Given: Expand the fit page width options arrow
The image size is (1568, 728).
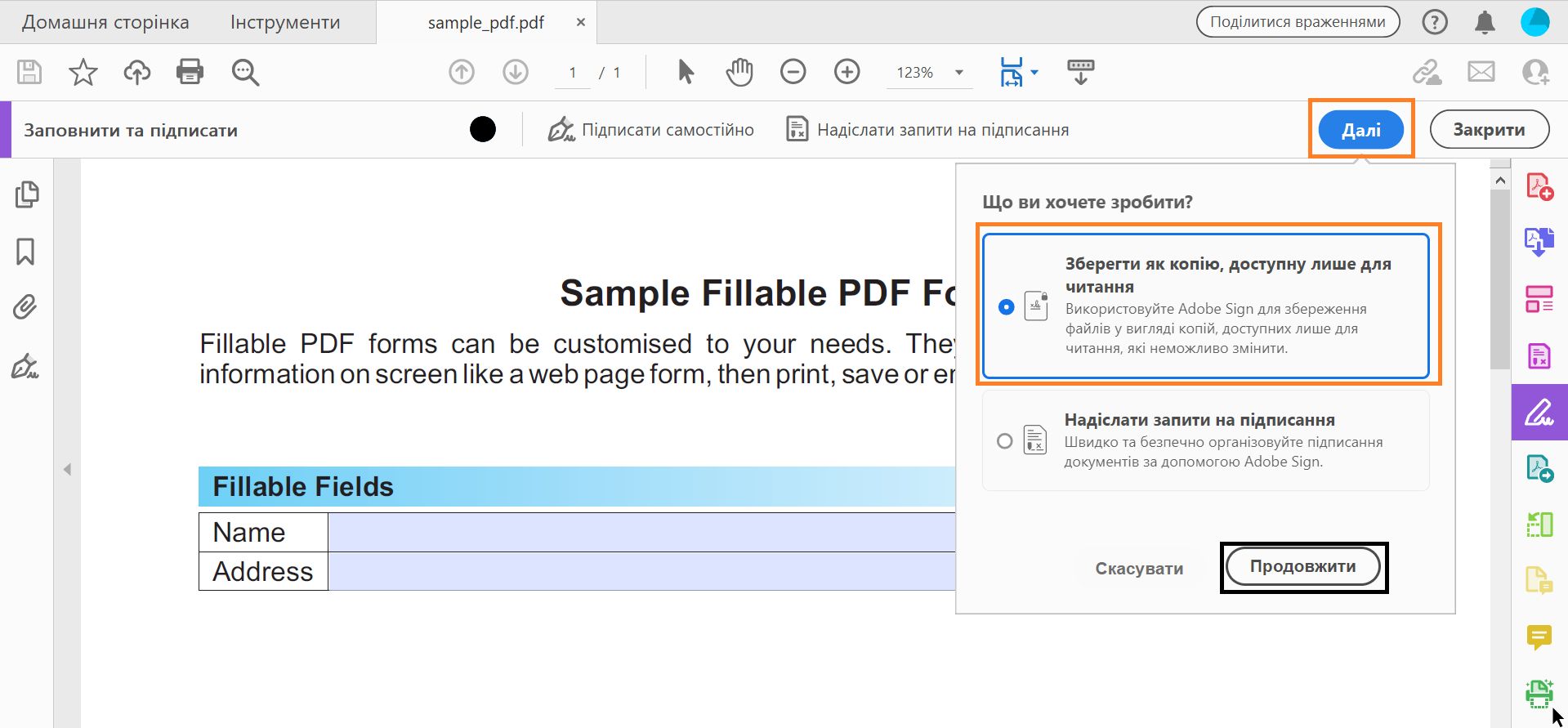Looking at the screenshot, I should [x=1034, y=72].
